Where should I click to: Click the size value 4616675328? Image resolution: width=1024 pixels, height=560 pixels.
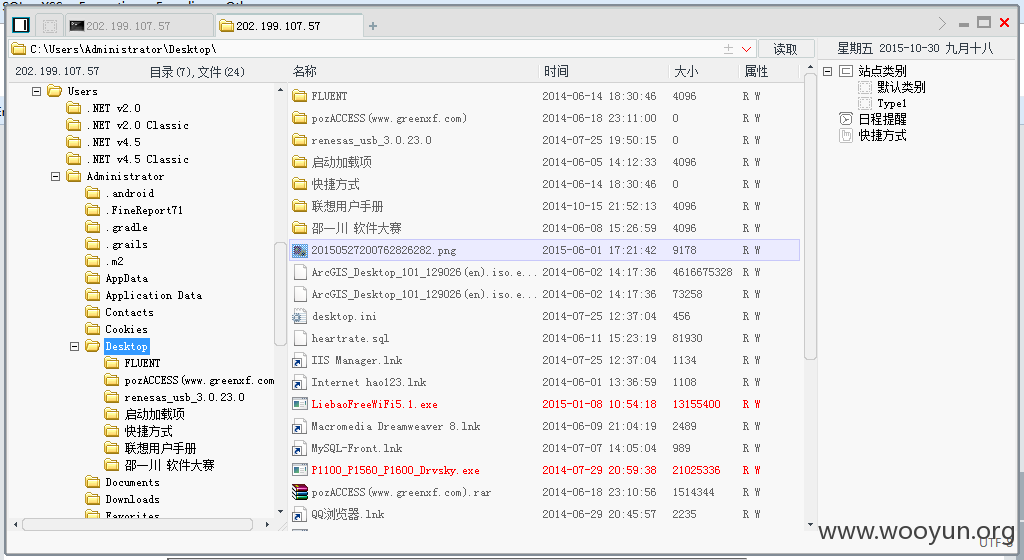click(x=703, y=272)
